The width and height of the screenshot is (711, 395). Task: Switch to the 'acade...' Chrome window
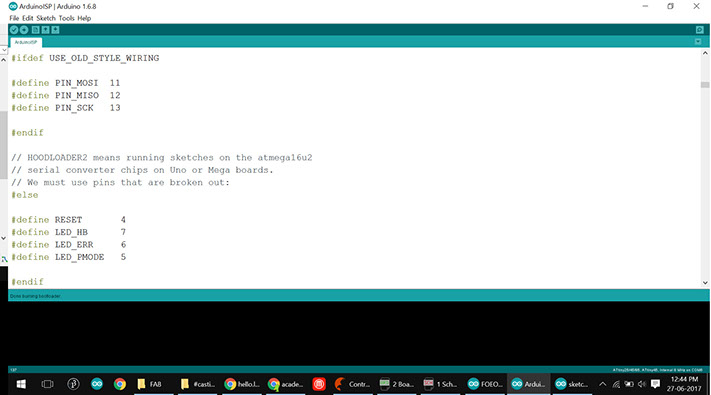pos(286,384)
